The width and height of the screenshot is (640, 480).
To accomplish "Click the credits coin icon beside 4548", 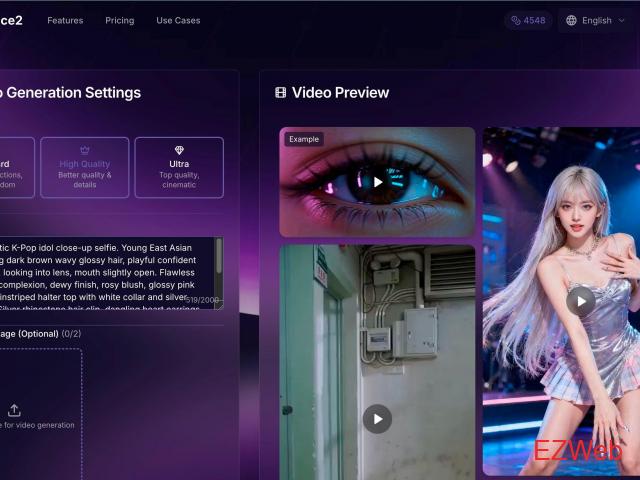I will 516,20.
